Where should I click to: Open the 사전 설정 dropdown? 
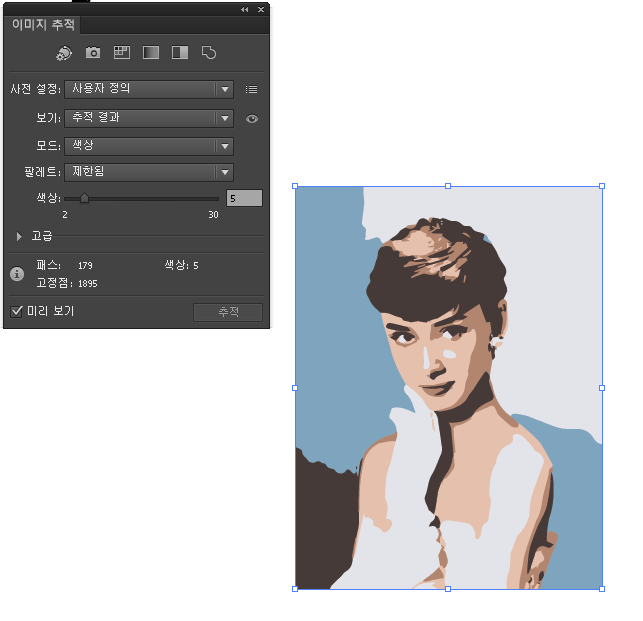click(149, 89)
